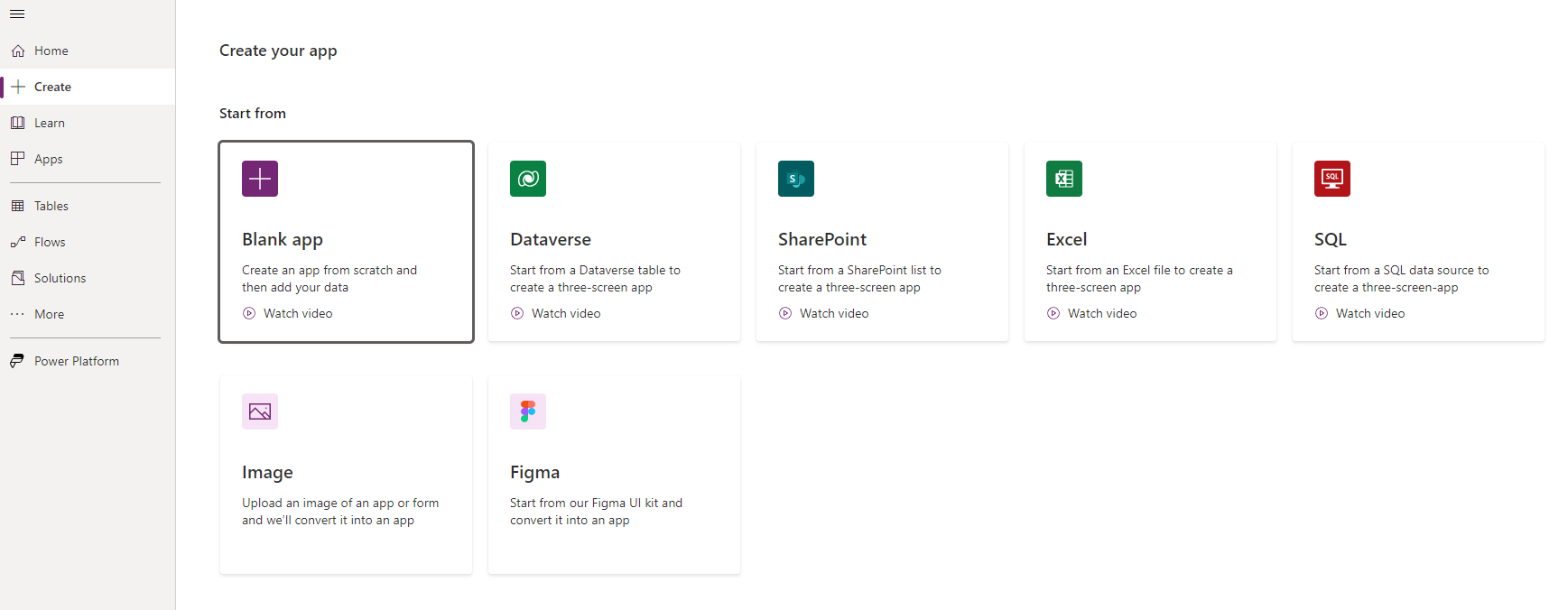Choose the SharePoint card title

(822, 239)
